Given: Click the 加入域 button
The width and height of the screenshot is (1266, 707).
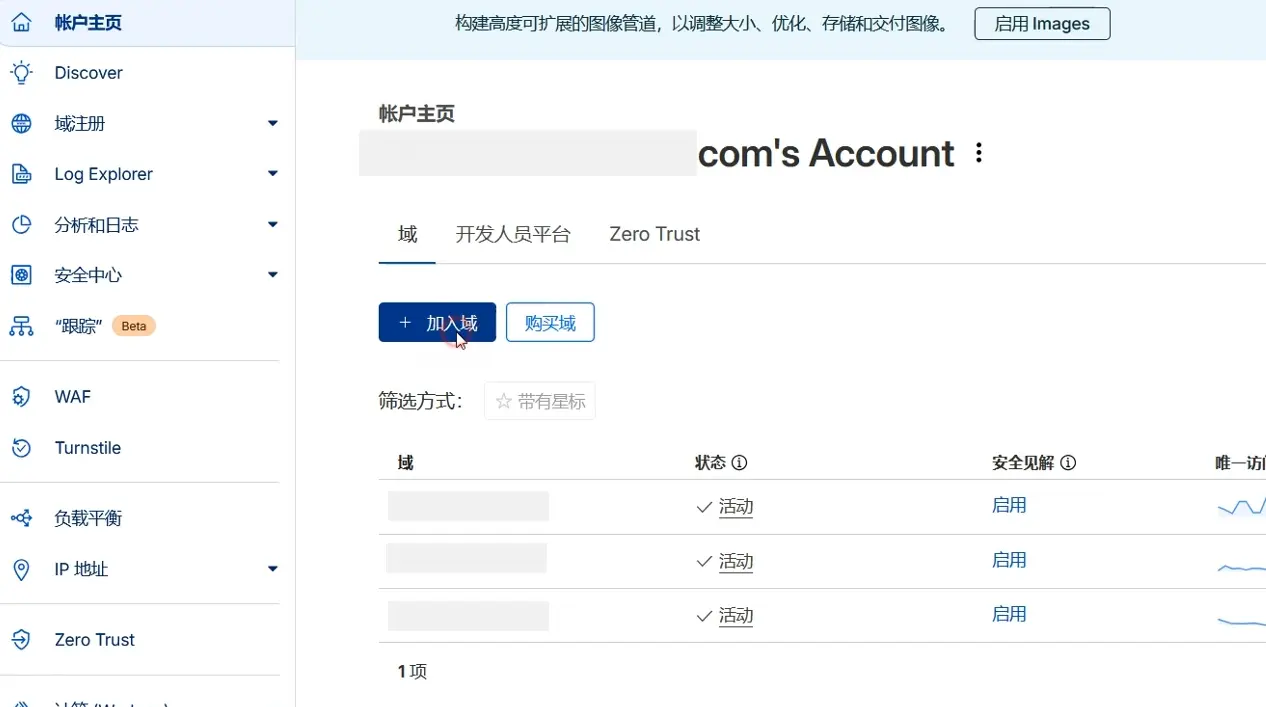Looking at the screenshot, I should pyautogui.click(x=437, y=323).
